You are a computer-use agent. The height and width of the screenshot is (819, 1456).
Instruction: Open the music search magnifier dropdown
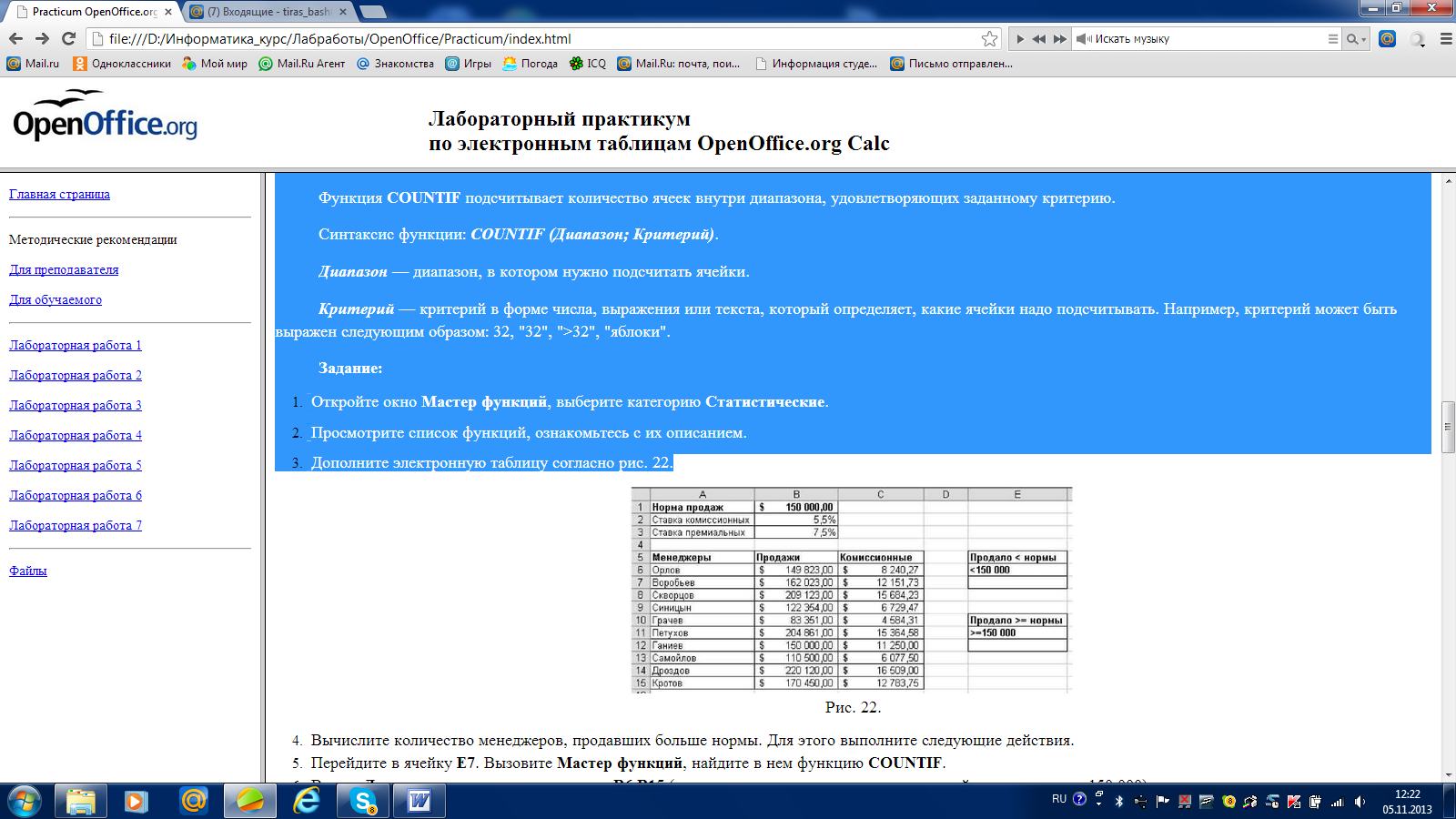[1356, 39]
